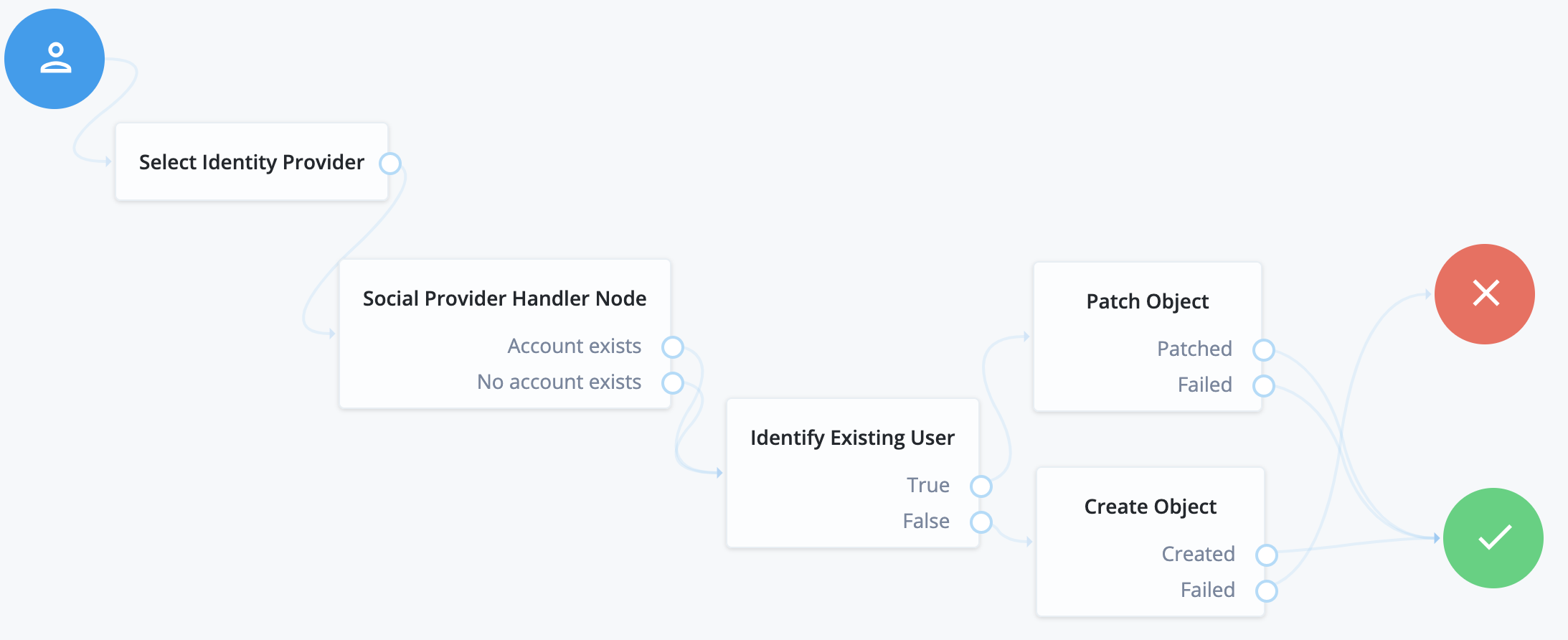The image size is (1568, 640).
Task: Click Select Identity Provider's output connector circle
Action: point(390,164)
